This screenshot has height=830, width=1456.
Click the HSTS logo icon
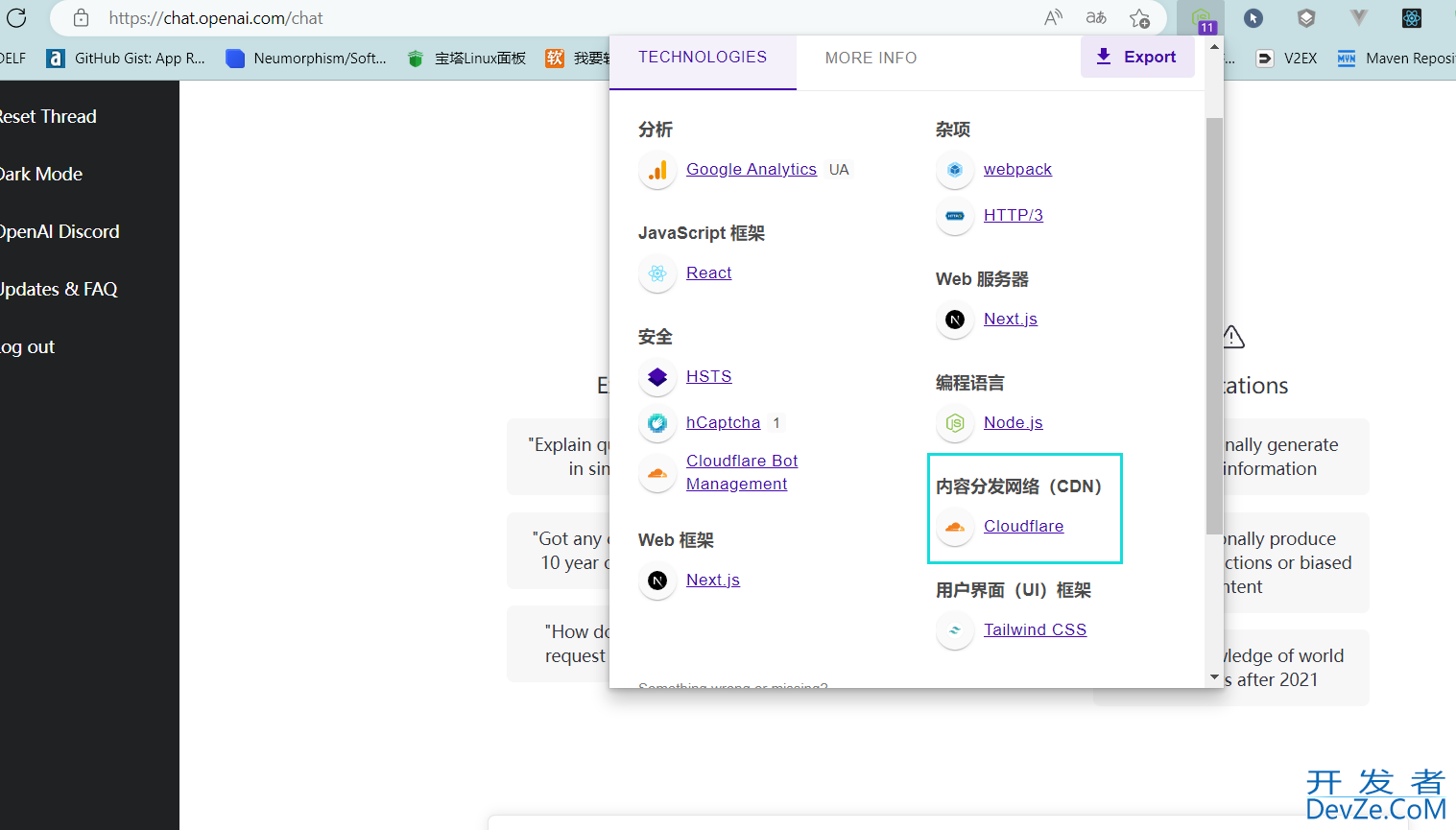pyautogui.click(x=657, y=377)
